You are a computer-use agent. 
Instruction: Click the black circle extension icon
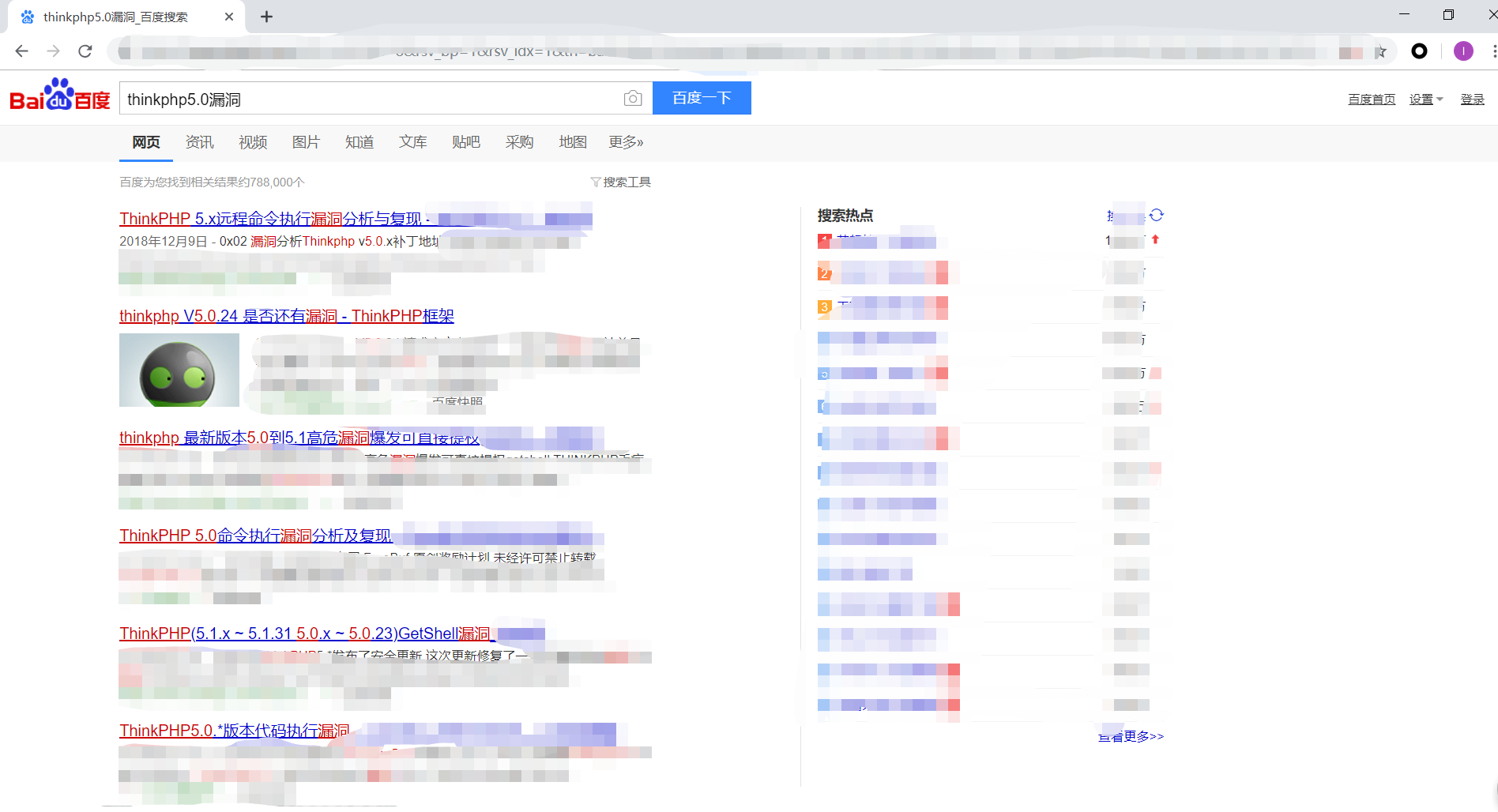[1419, 51]
